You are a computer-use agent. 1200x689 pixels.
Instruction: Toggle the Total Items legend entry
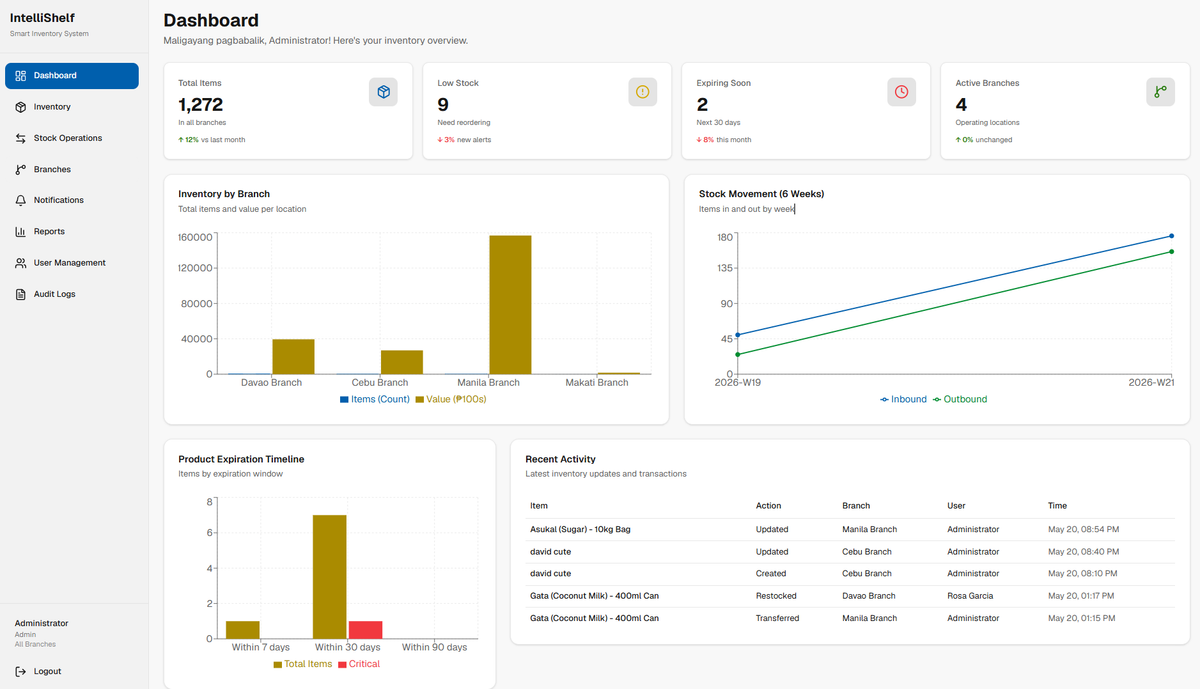pyautogui.click(x=302, y=664)
